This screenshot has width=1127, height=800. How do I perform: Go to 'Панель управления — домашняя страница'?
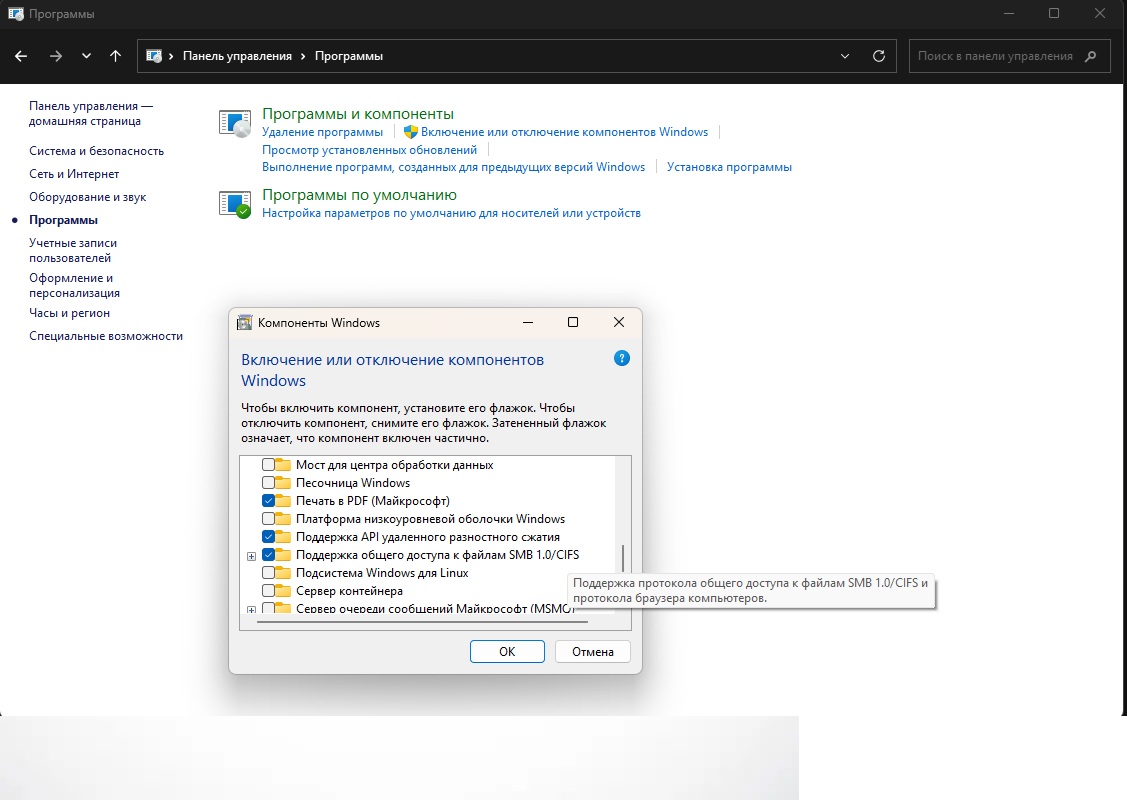click(91, 114)
